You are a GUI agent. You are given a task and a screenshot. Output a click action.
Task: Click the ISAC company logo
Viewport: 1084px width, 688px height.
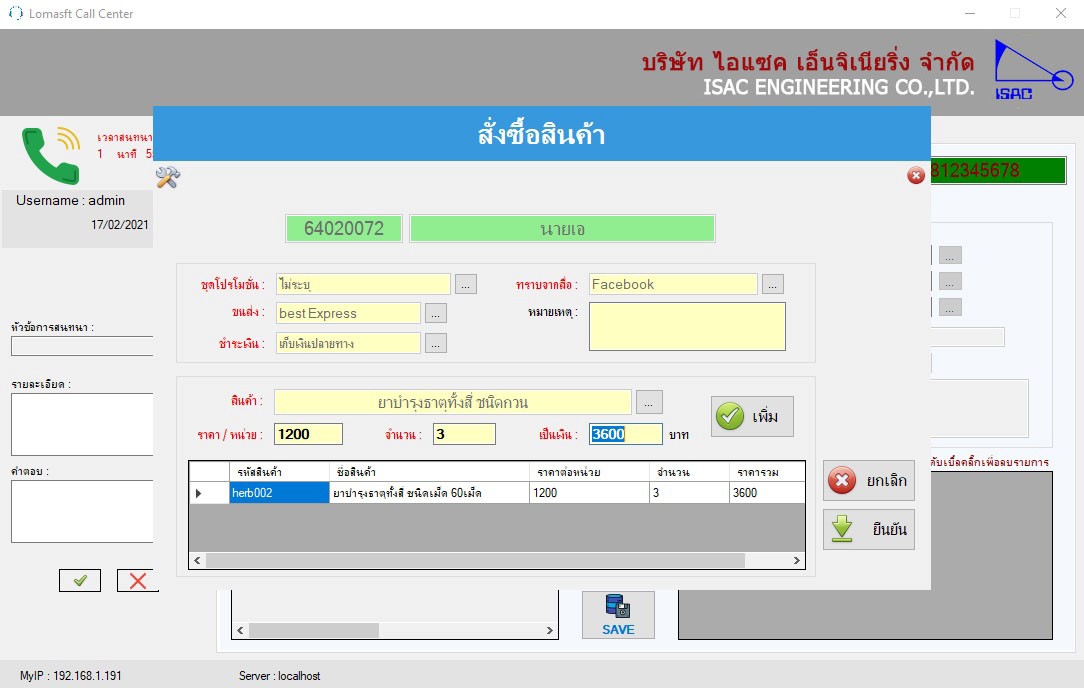point(1031,70)
